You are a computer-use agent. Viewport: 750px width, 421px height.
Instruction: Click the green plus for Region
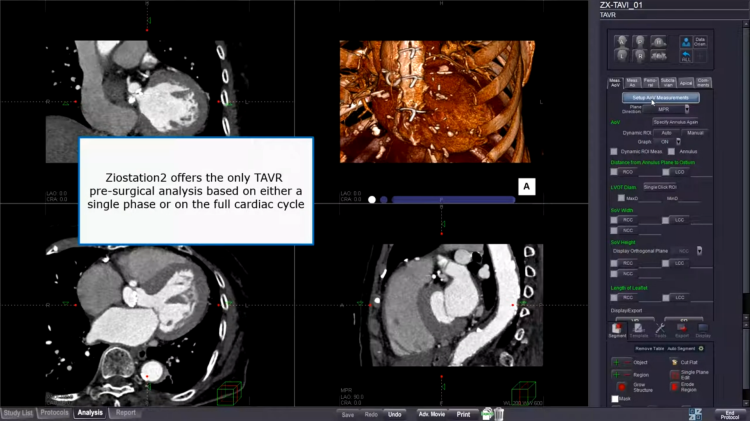tap(617, 375)
